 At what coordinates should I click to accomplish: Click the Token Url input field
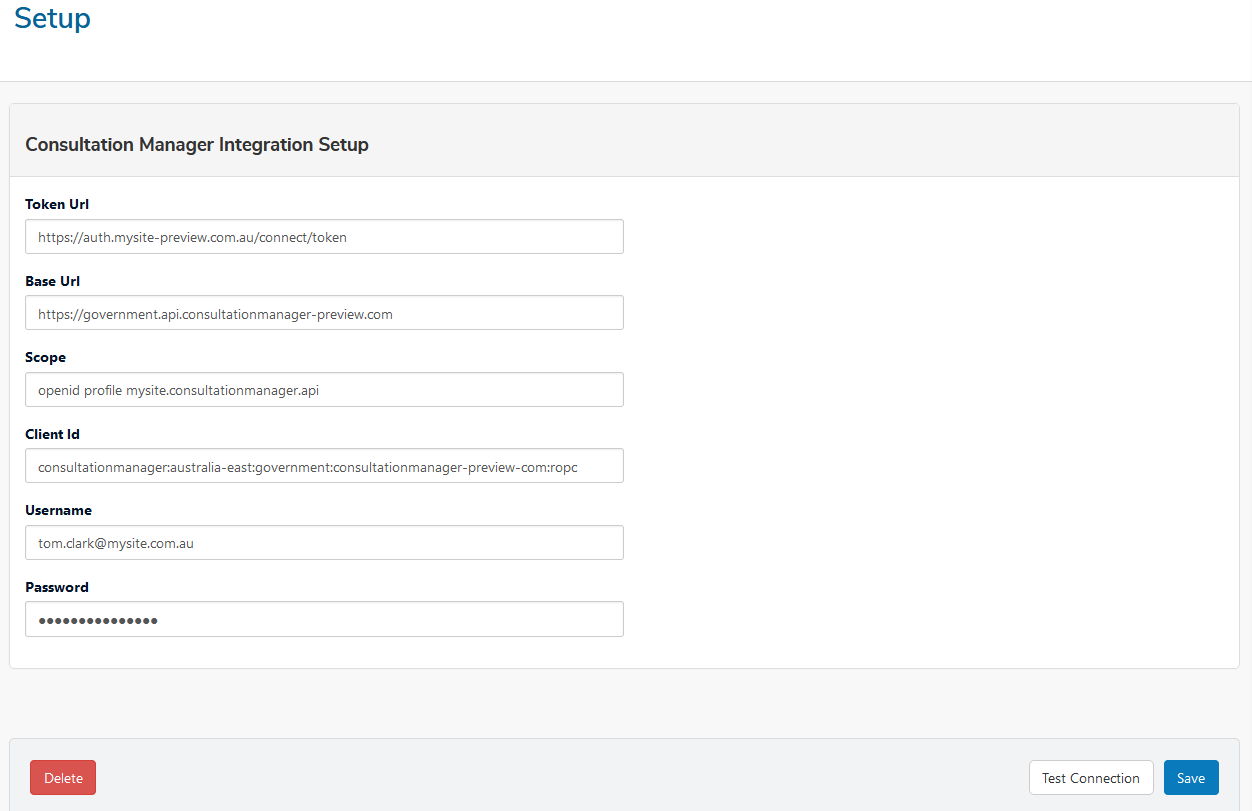point(324,237)
